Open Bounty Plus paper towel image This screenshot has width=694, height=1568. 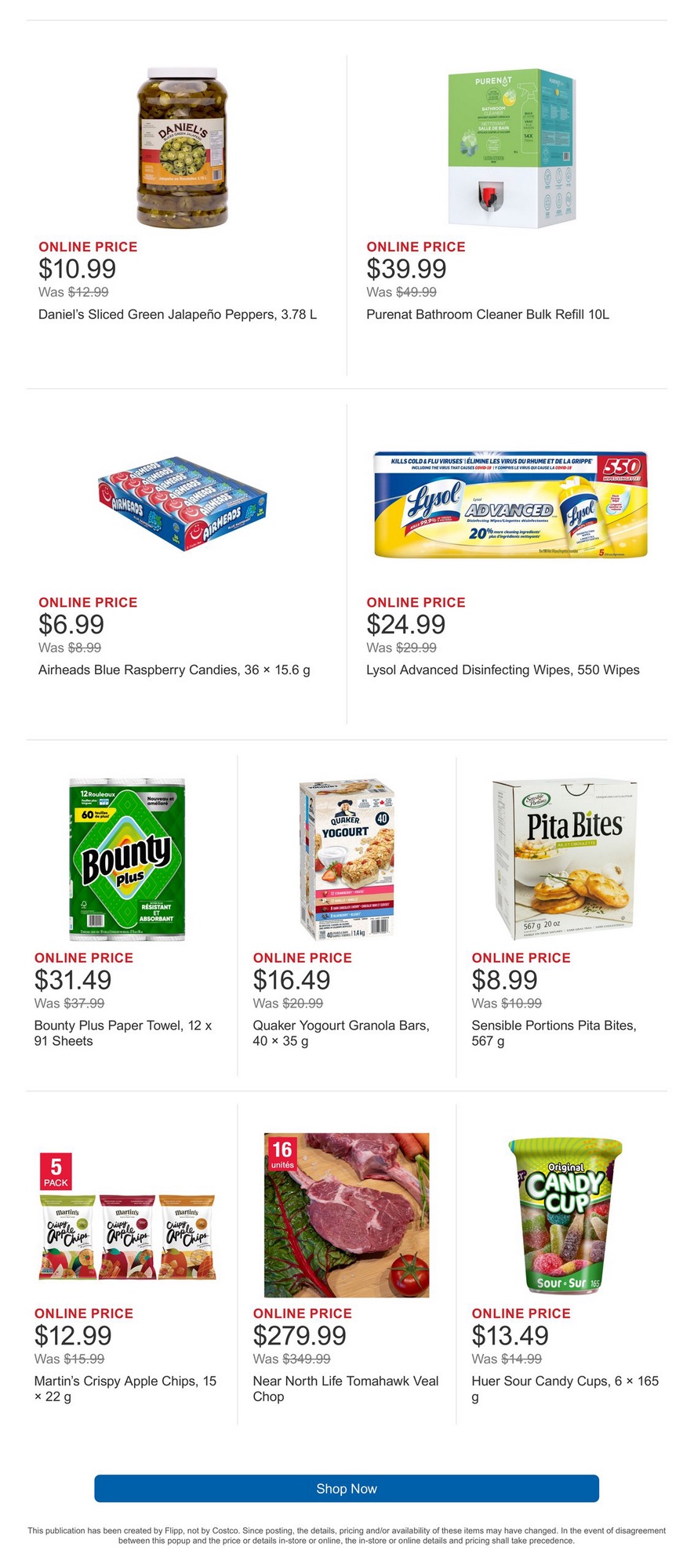tap(128, 859)
